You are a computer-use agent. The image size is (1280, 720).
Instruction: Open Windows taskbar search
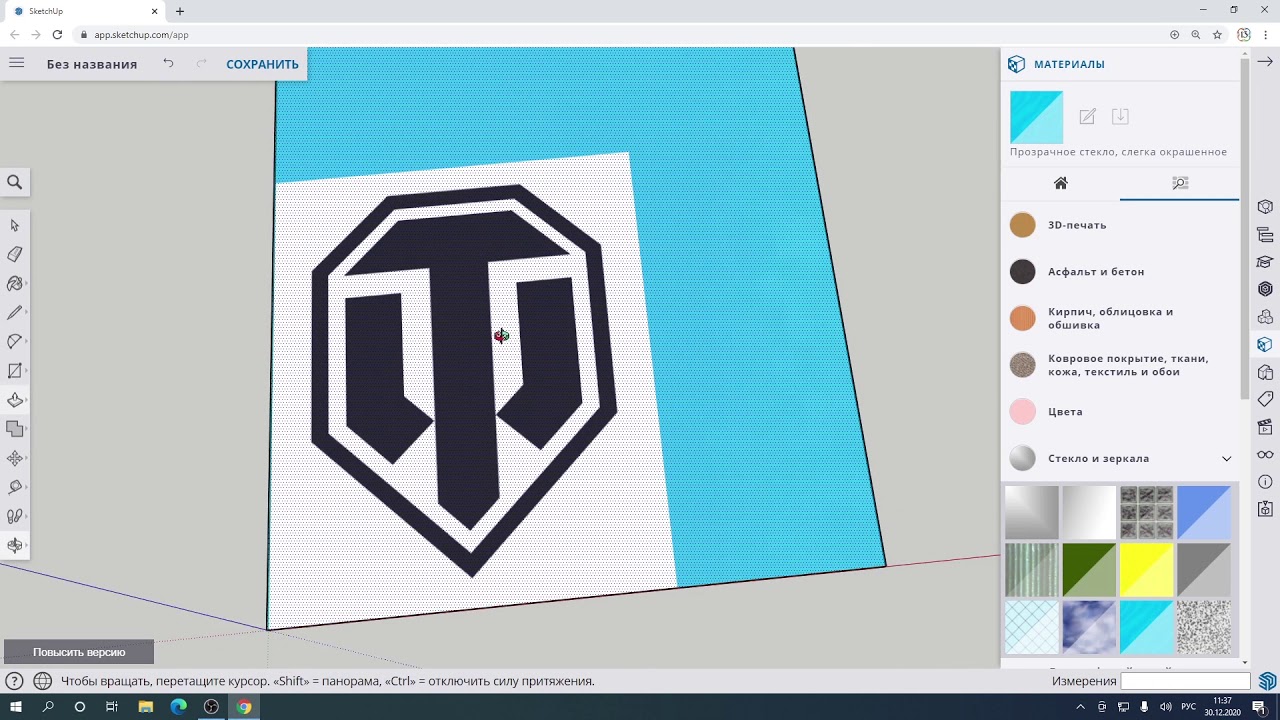point(48,707)
